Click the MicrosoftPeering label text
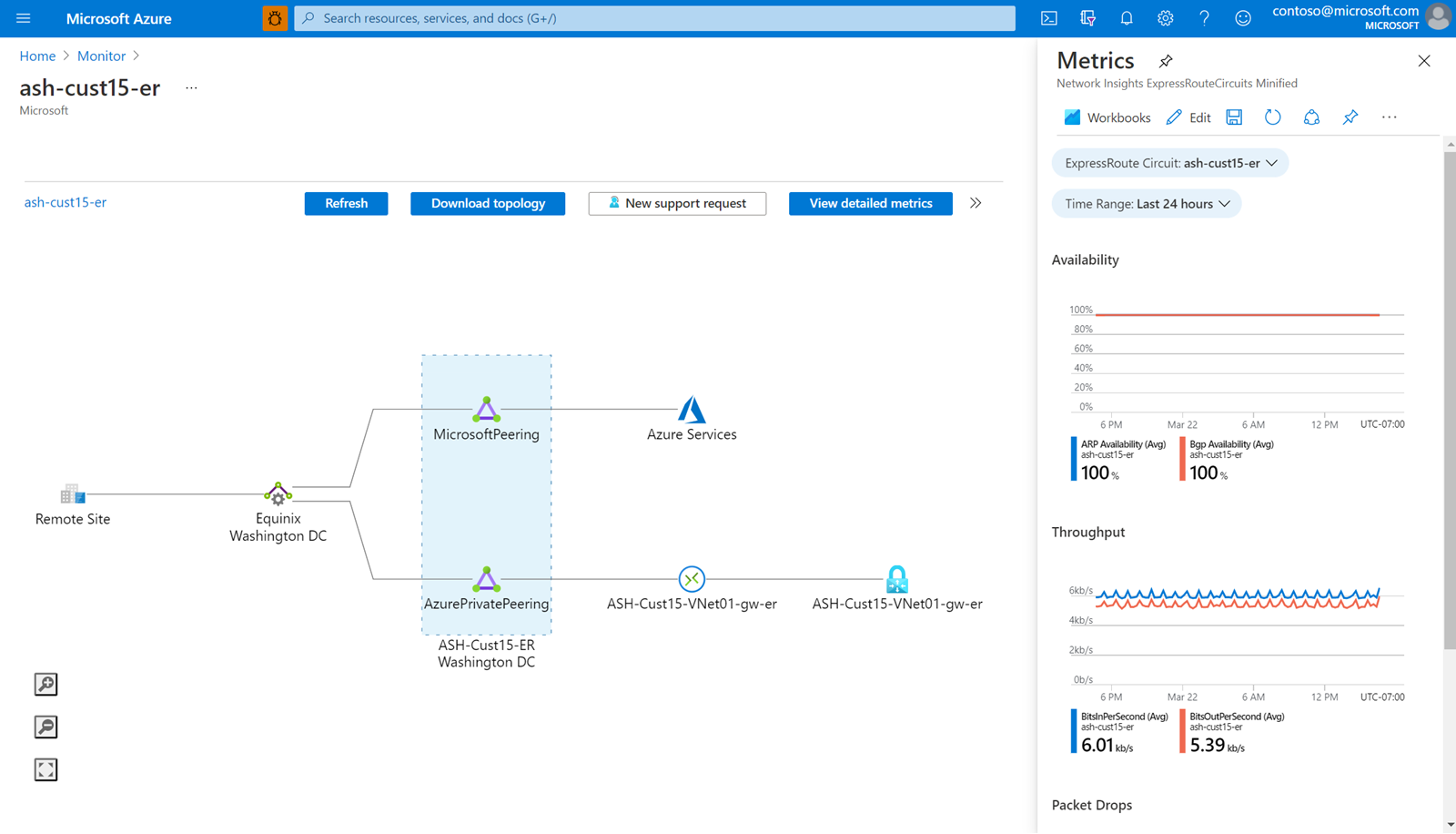 click(x=487, y=434)
